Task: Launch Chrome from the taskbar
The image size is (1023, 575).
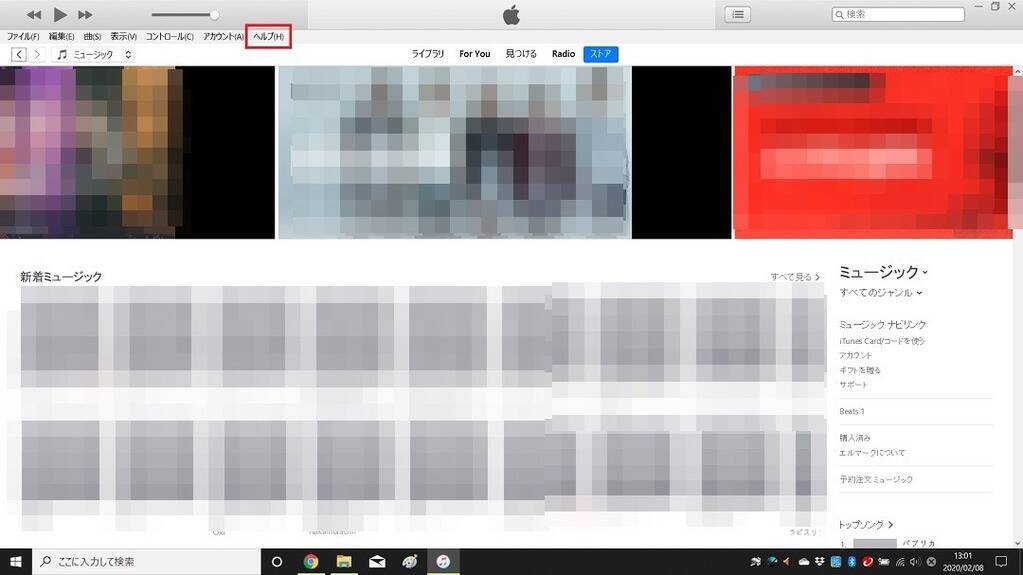Action: [x=311, y=562]
